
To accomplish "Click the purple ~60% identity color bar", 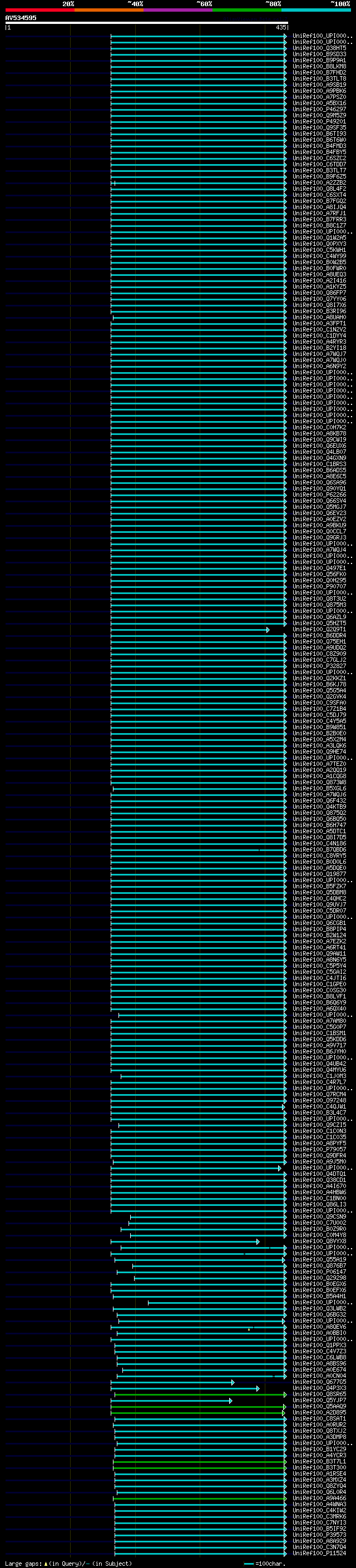I will coord(177,10).
